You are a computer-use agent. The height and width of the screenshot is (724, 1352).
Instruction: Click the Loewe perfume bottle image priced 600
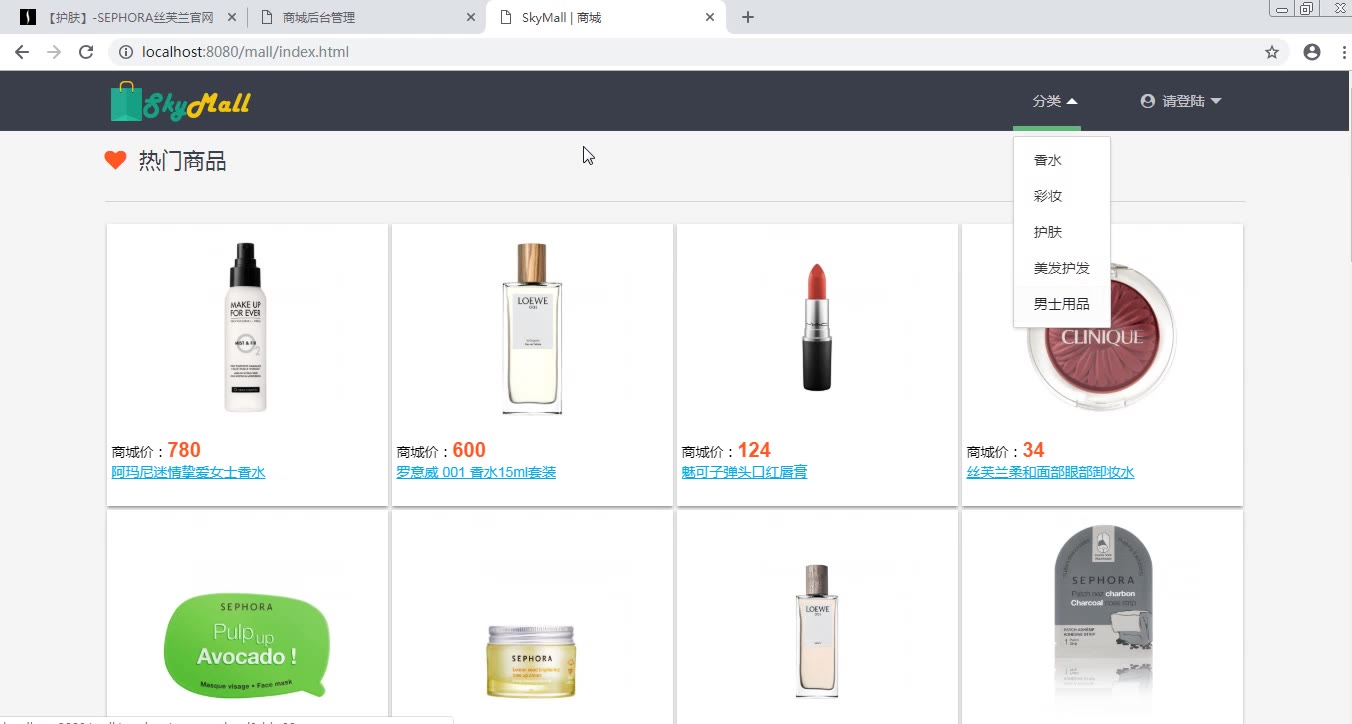[x=532, y=328]
